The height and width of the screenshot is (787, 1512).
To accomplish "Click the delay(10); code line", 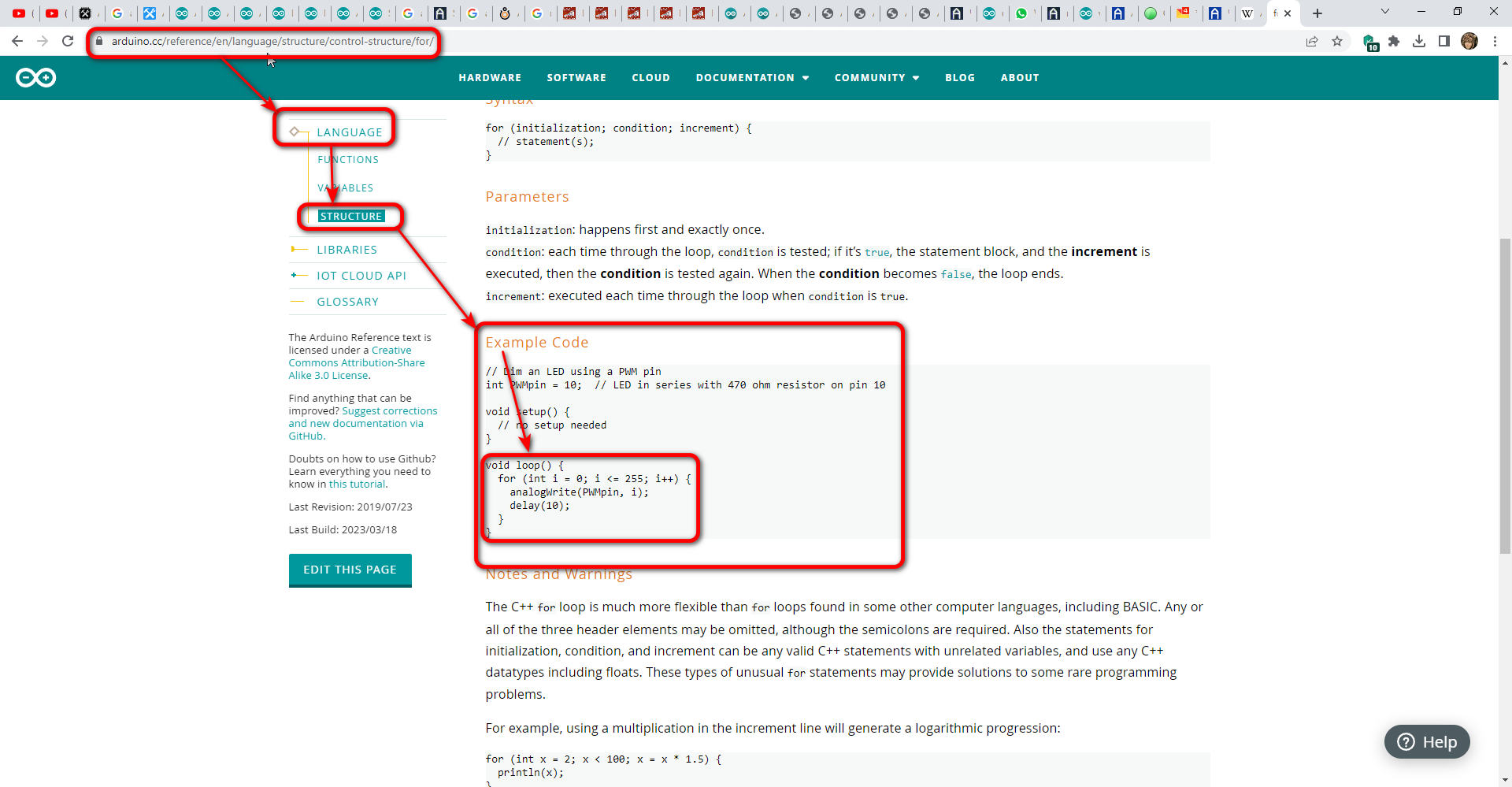I will coord(539,506).
